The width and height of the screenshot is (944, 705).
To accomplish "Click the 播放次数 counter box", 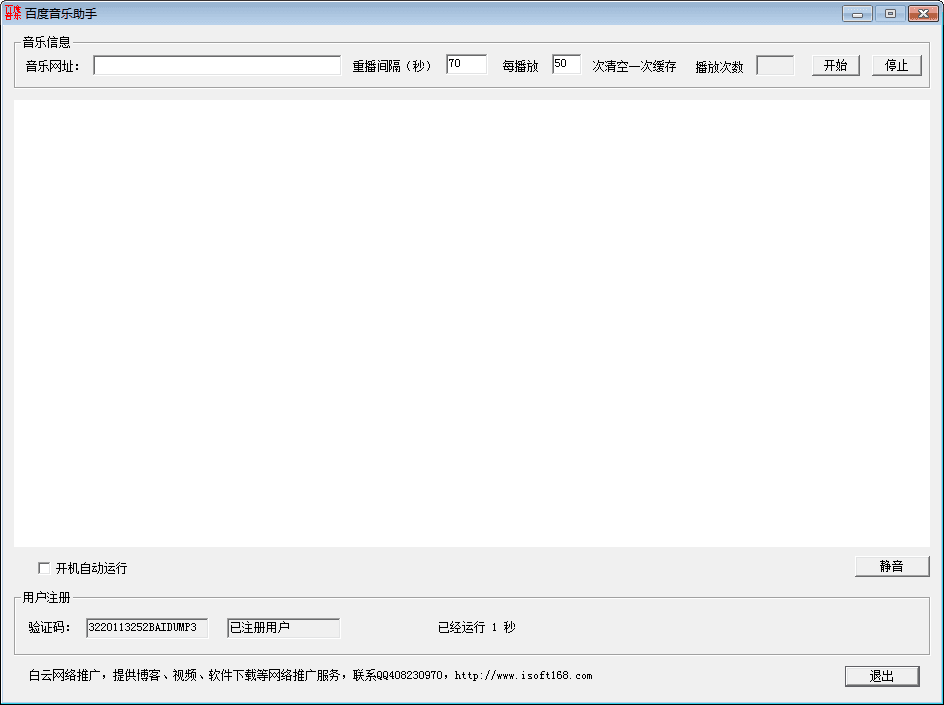I will [x=776, y=64].
